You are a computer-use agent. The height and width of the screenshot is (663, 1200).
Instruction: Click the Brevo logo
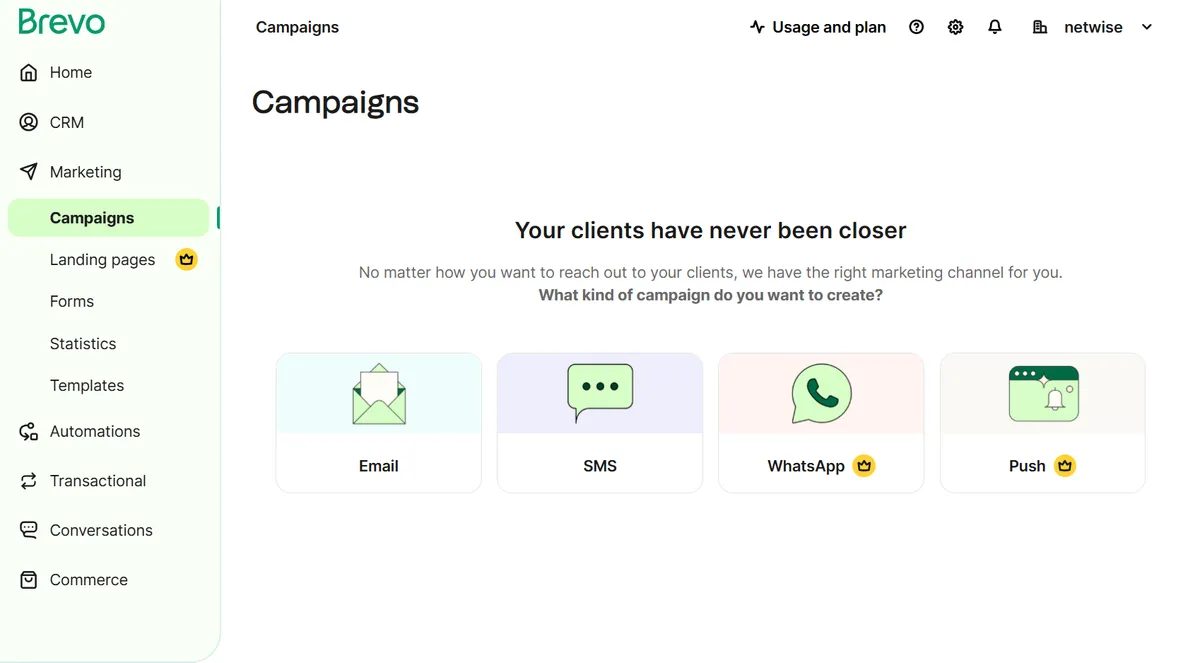click(x=61, y=21)
